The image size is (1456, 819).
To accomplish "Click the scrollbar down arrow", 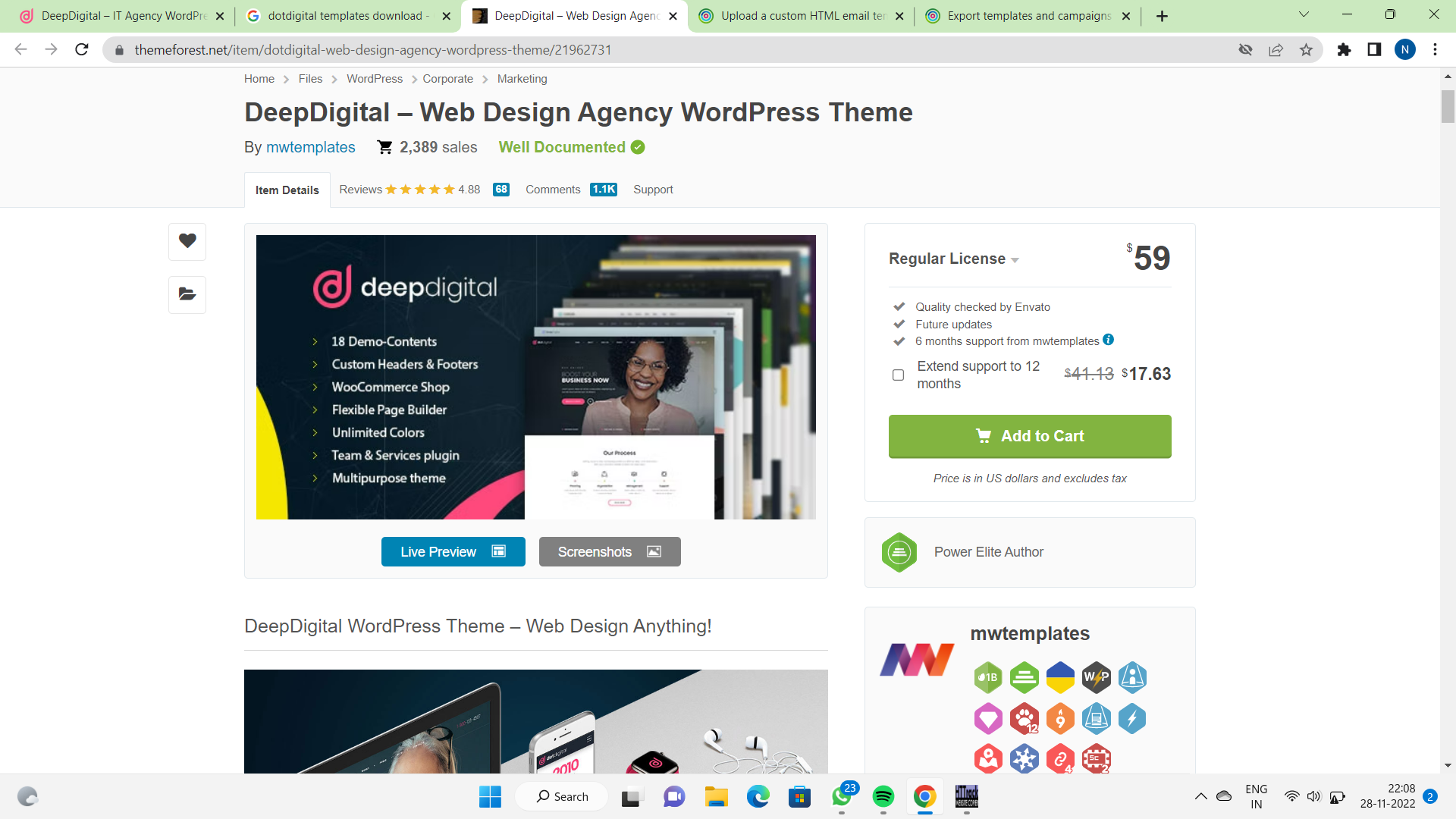I will (x=1448, y=766).
